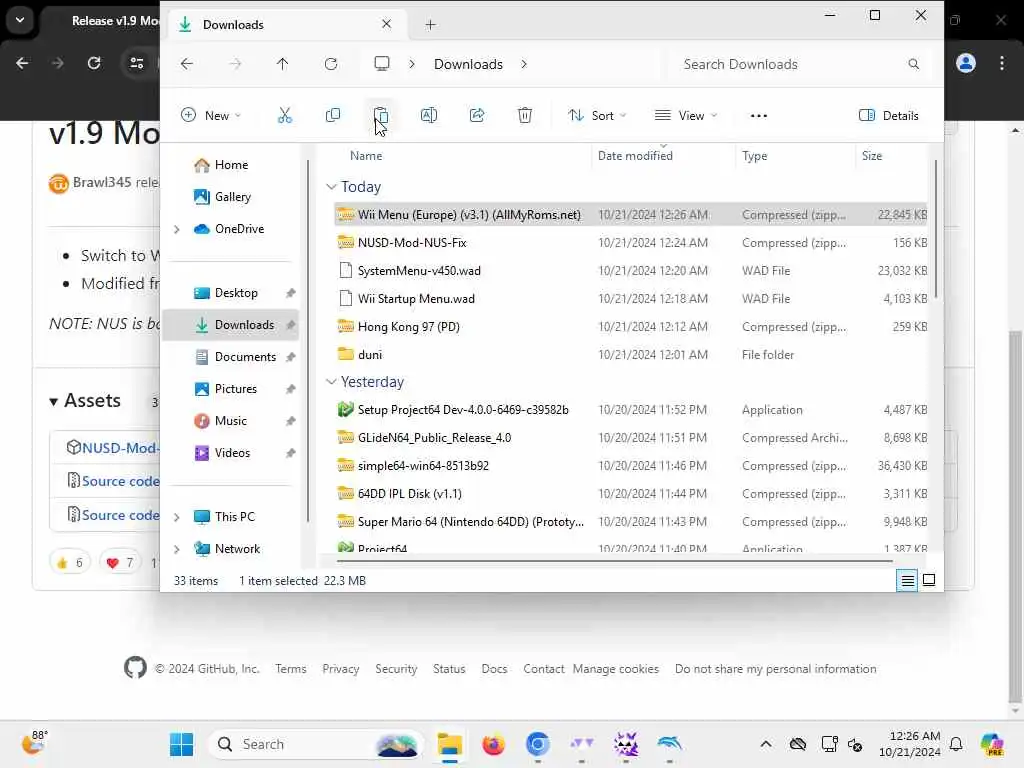
Task: Open the browser three-dot menu
Action: tap(1002, 63)
